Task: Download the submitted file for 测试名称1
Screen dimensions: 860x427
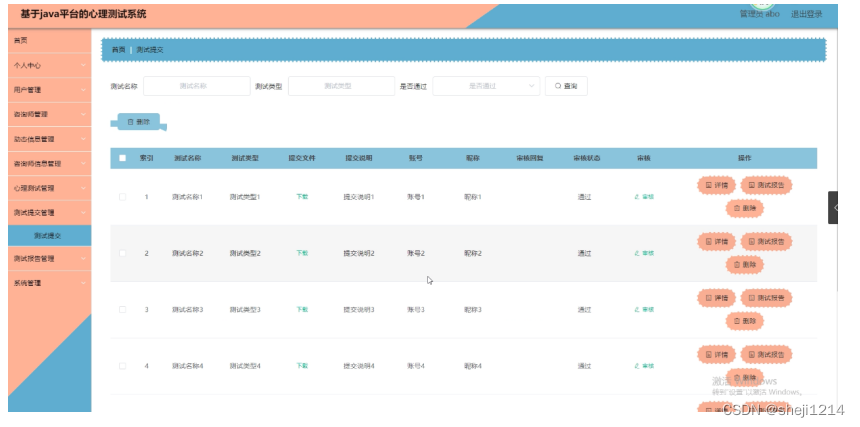Action: [302, 196]
